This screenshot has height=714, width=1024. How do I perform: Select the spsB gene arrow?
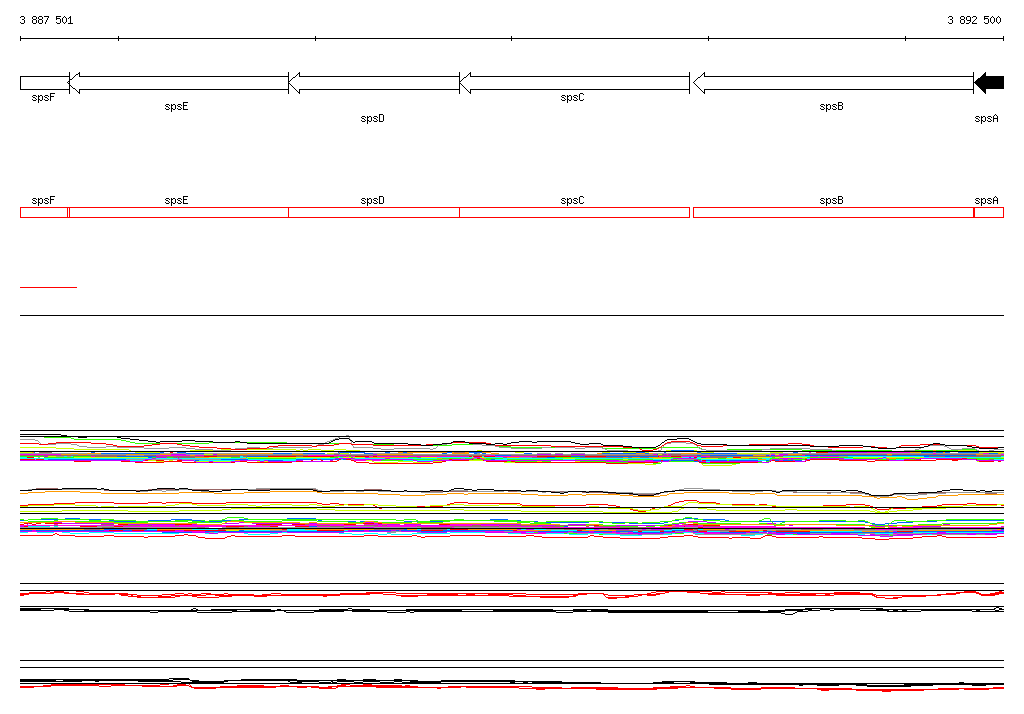(833, 83)
